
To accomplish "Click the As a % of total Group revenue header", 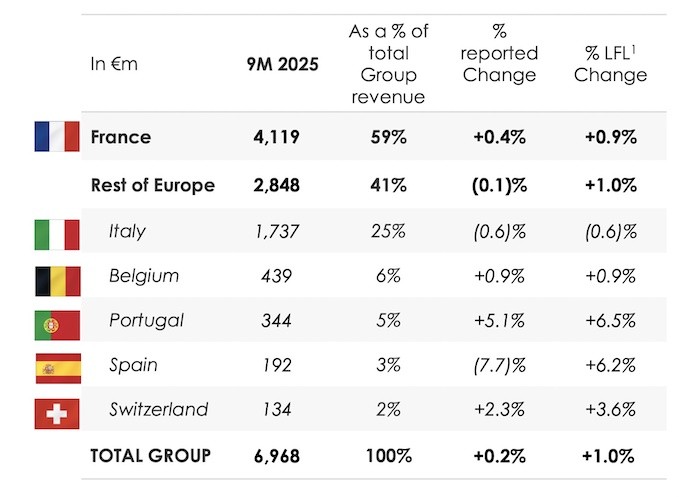I will tap(387, 64).
